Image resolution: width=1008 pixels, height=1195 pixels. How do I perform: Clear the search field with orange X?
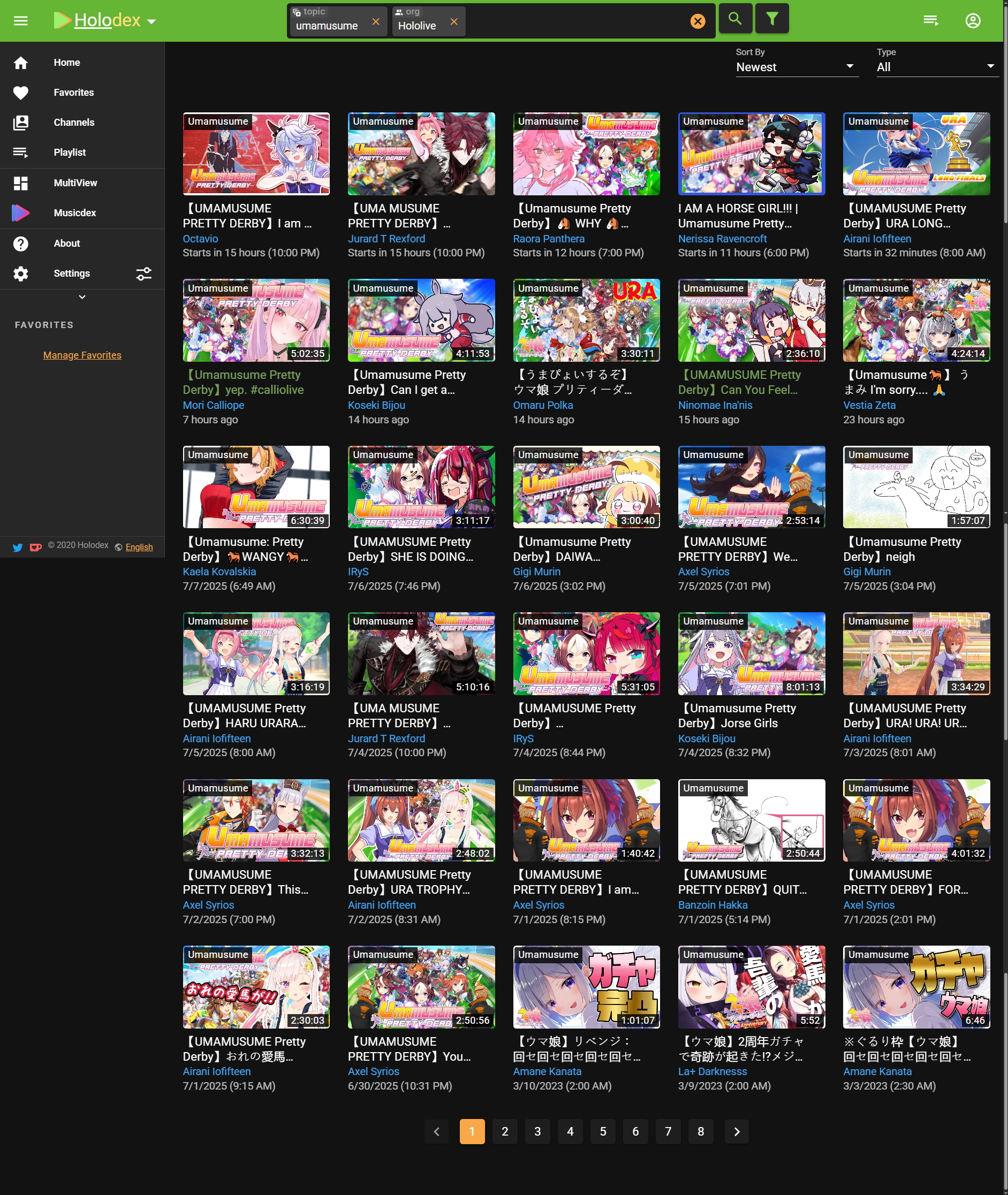click(698, 21)
